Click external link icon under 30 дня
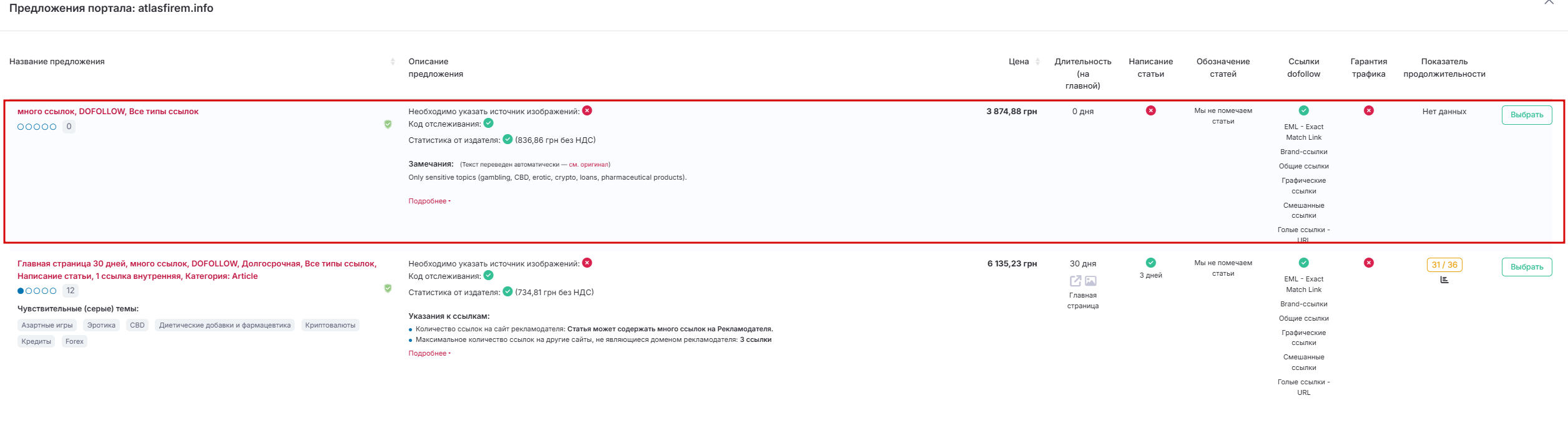 (1075, 281)
